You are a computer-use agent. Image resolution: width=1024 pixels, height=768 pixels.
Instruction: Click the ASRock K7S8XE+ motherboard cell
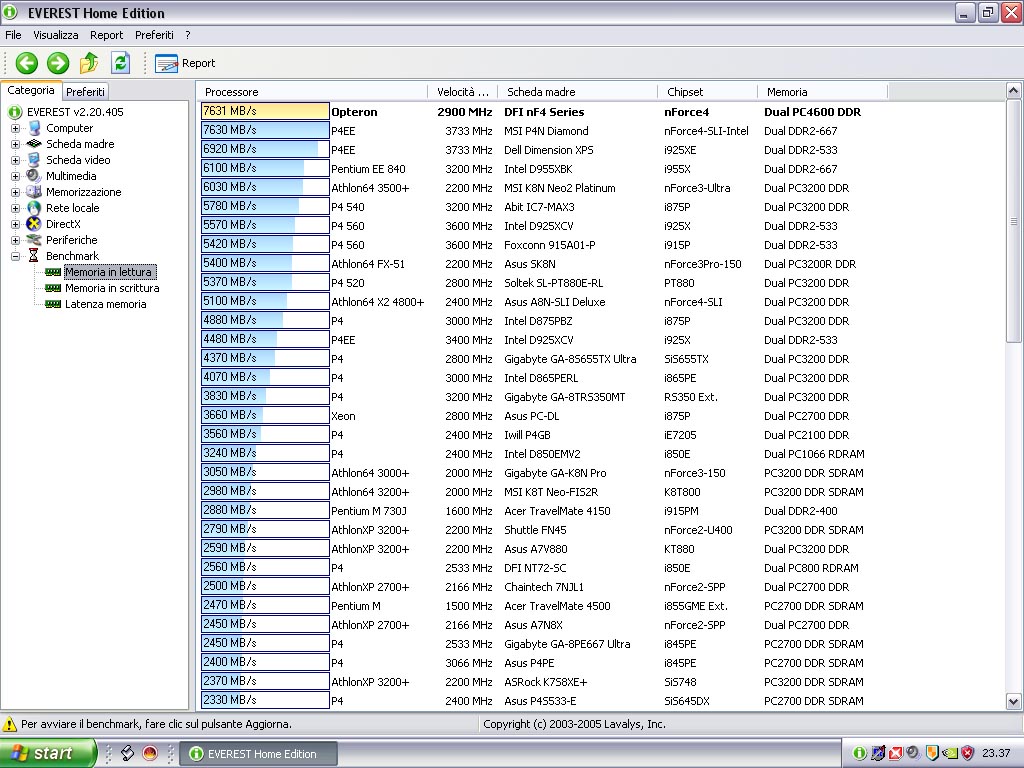(545, 682)
